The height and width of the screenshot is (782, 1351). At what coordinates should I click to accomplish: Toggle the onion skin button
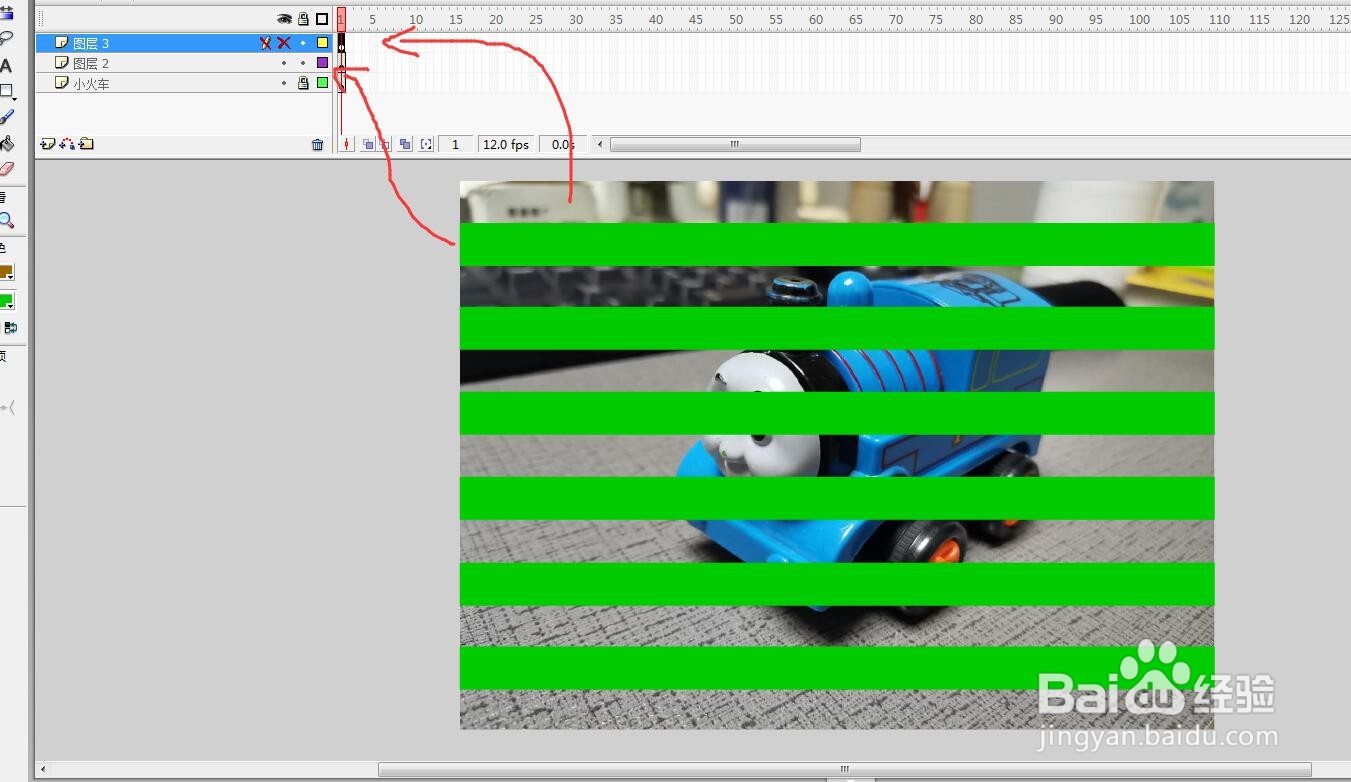(368, 144)
